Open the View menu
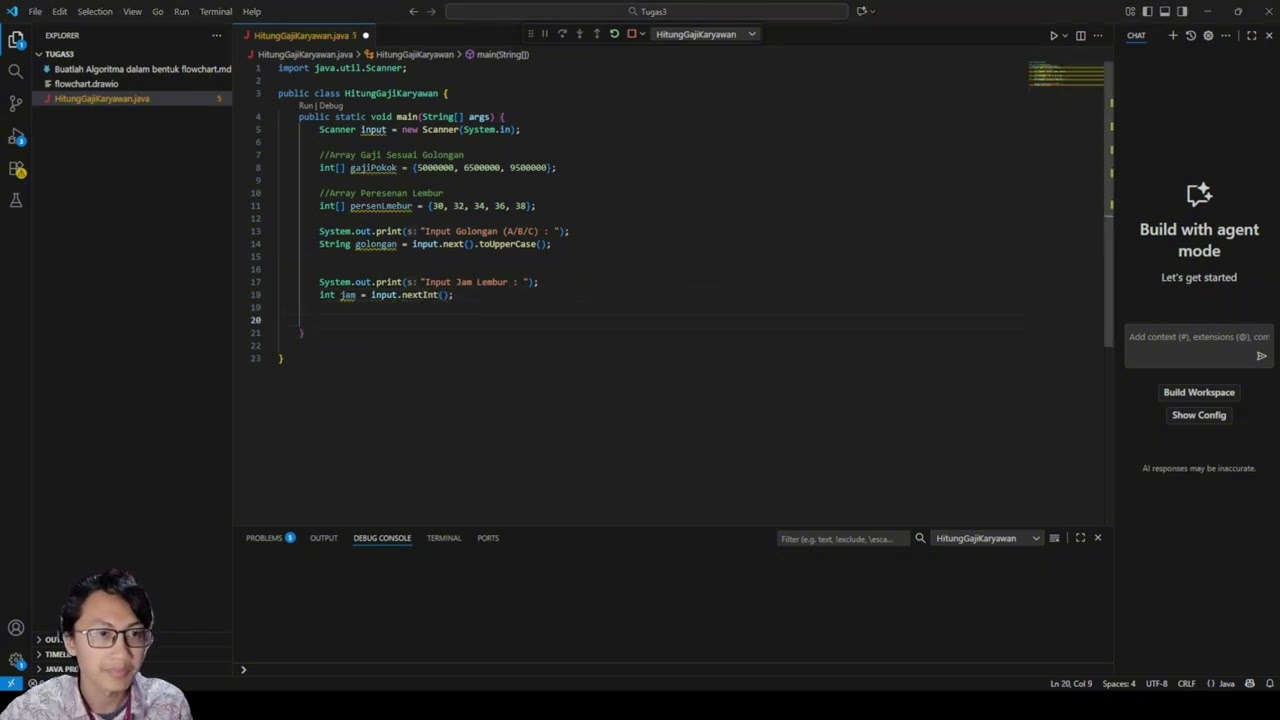Viewport: 1280px width, 720px height. coord(132,12)
